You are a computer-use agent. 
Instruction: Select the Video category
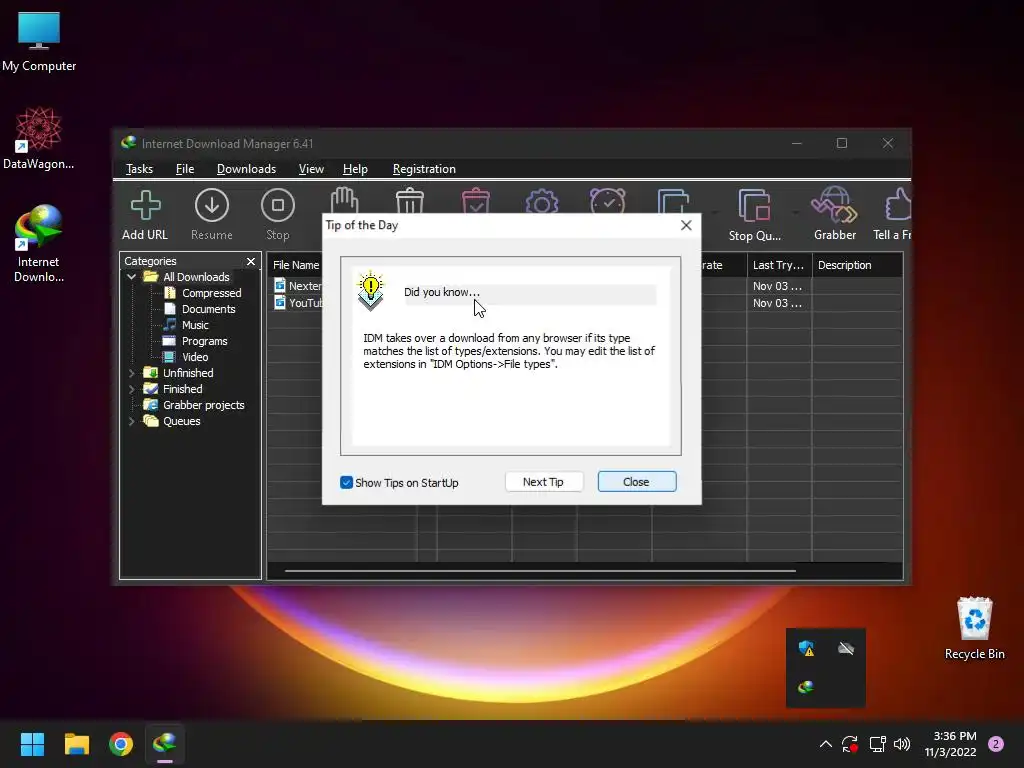click(x=187, y=357)
